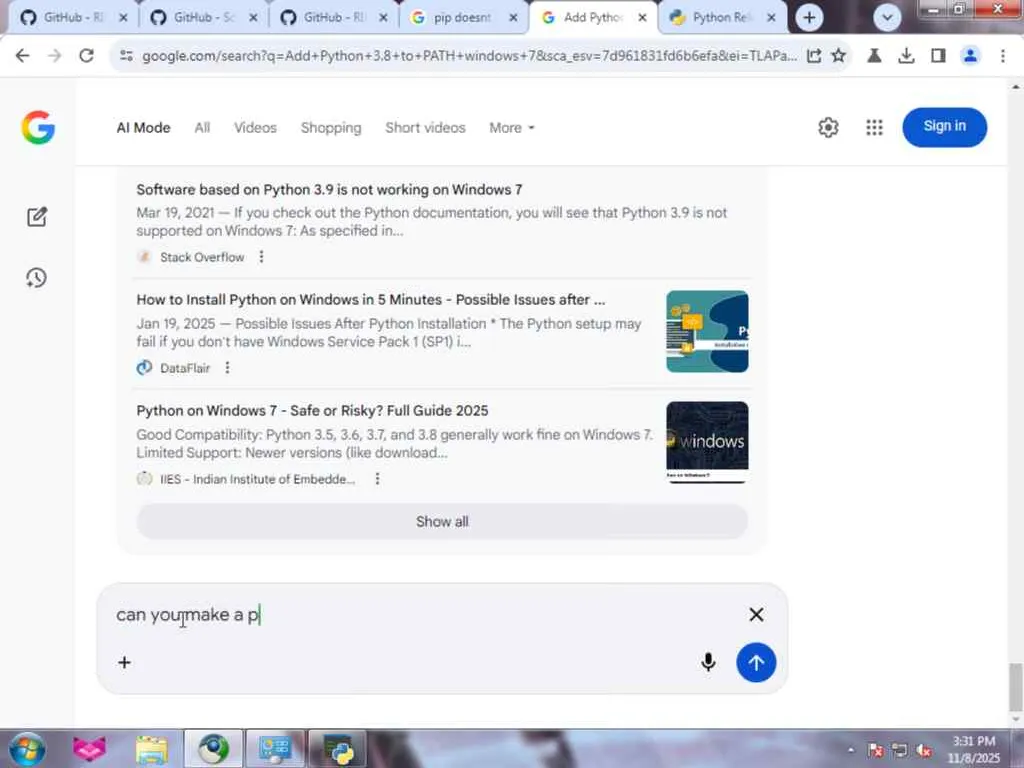Select the AI Mode tab
The width and height of the screenshot is (1024, 768).
point(143,128)
